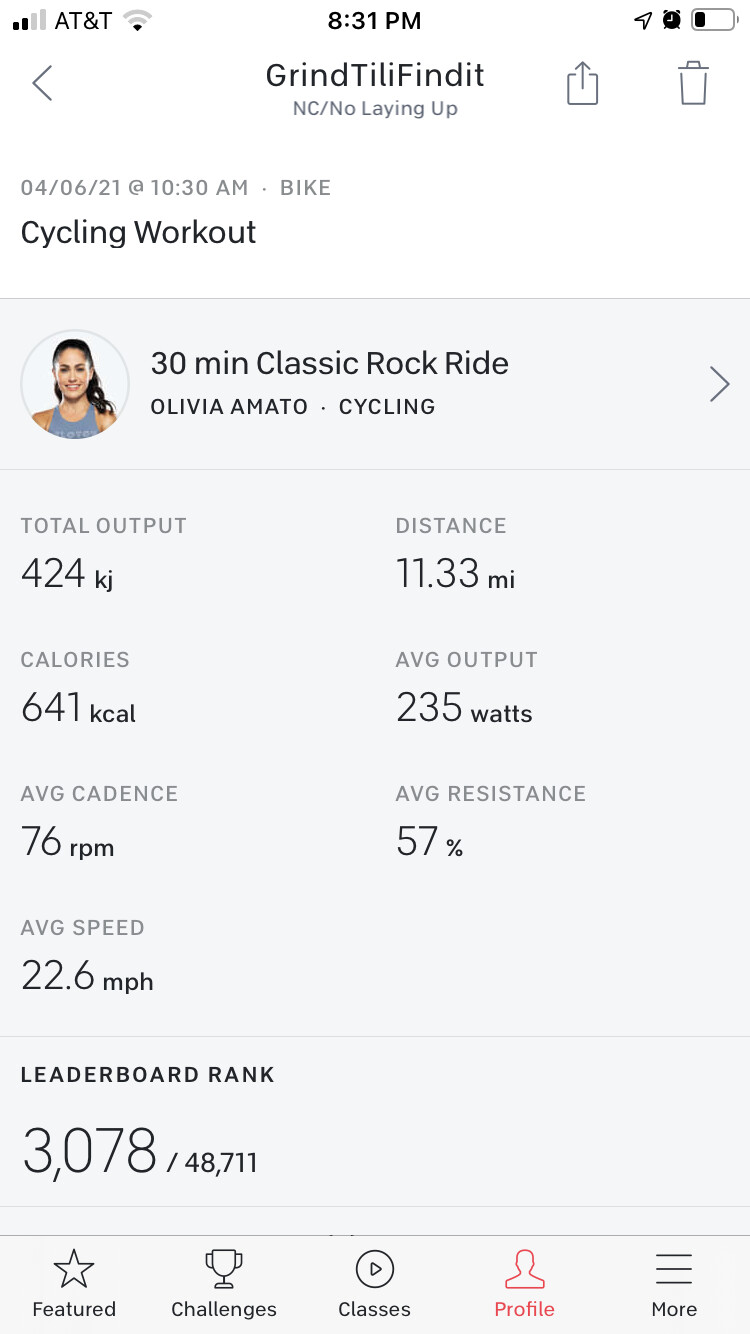Tap the Avg Output 235 watts stat
Screen dimensions: 750x1334
pyautogui.click(x=464, y=709)
